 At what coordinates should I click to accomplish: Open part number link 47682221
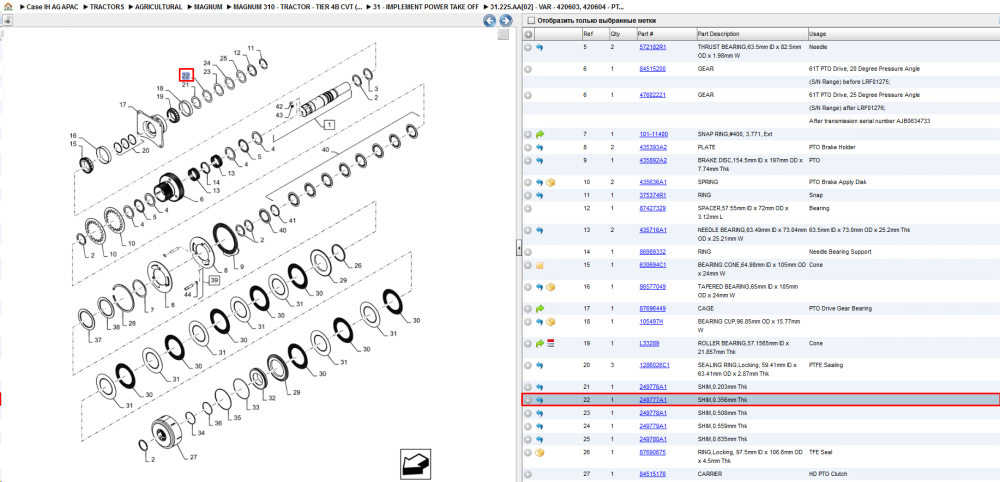[652, 95]
